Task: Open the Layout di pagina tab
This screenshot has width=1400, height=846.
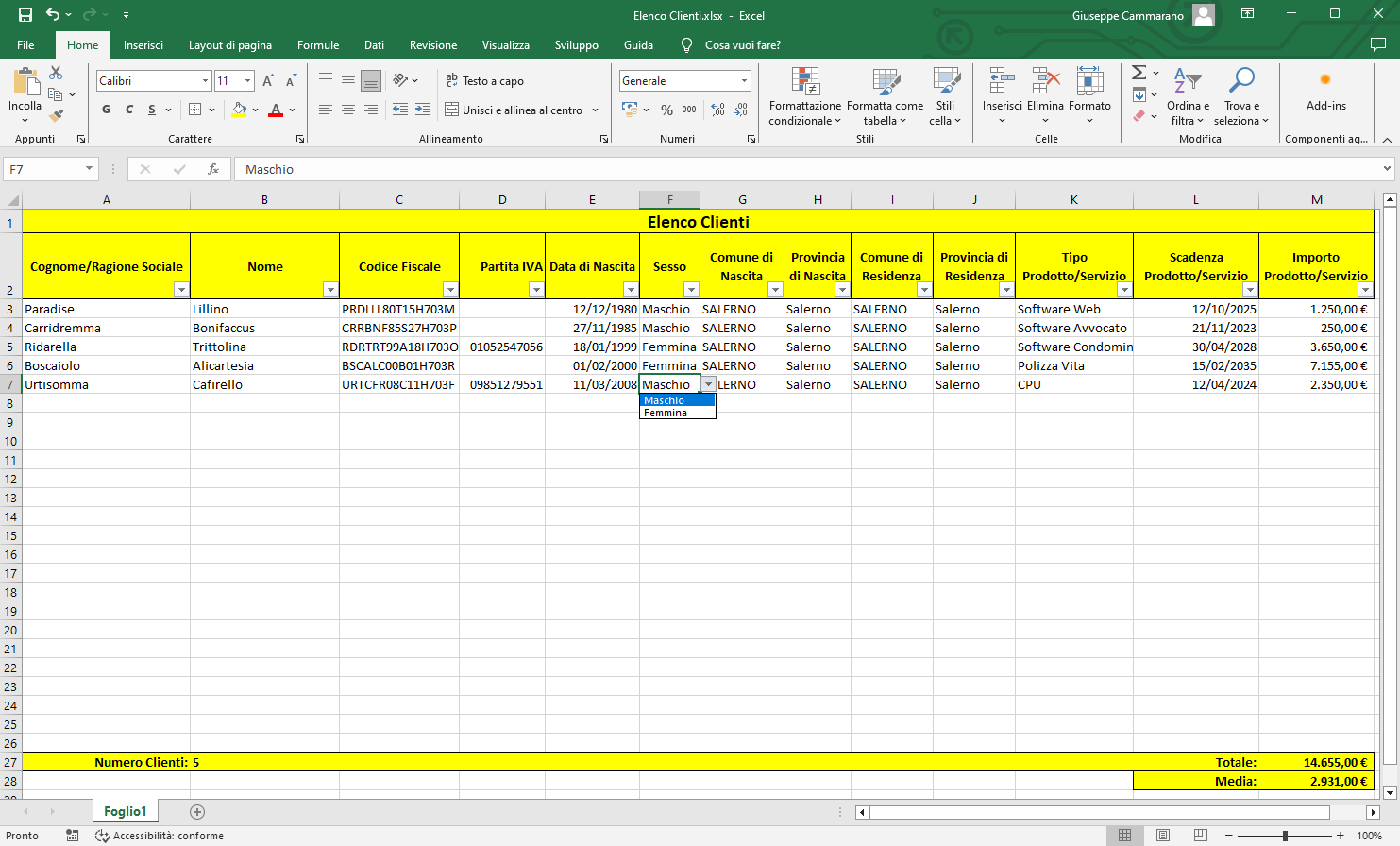Action: [230, 45]
